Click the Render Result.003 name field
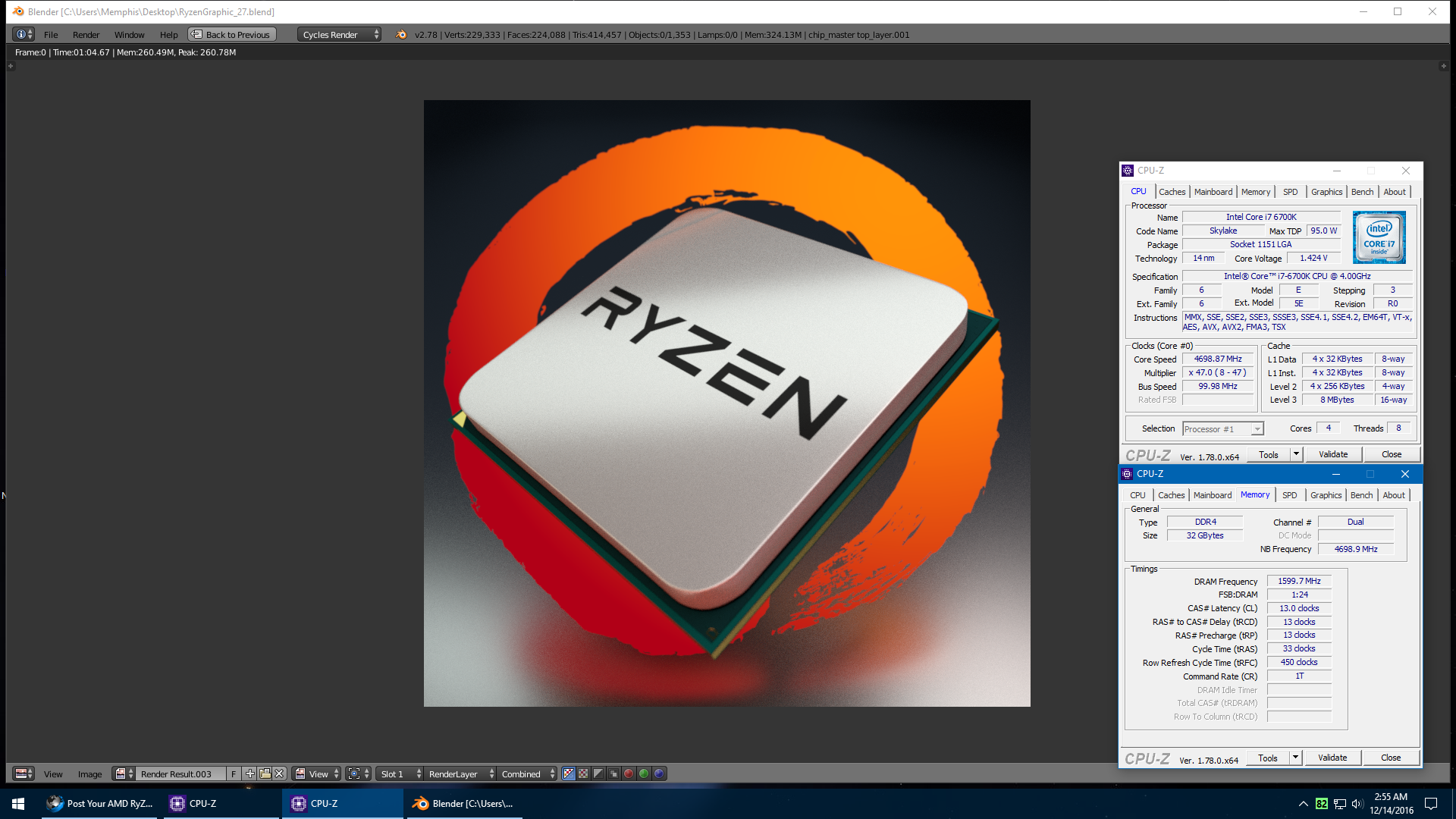 [181, 773]
